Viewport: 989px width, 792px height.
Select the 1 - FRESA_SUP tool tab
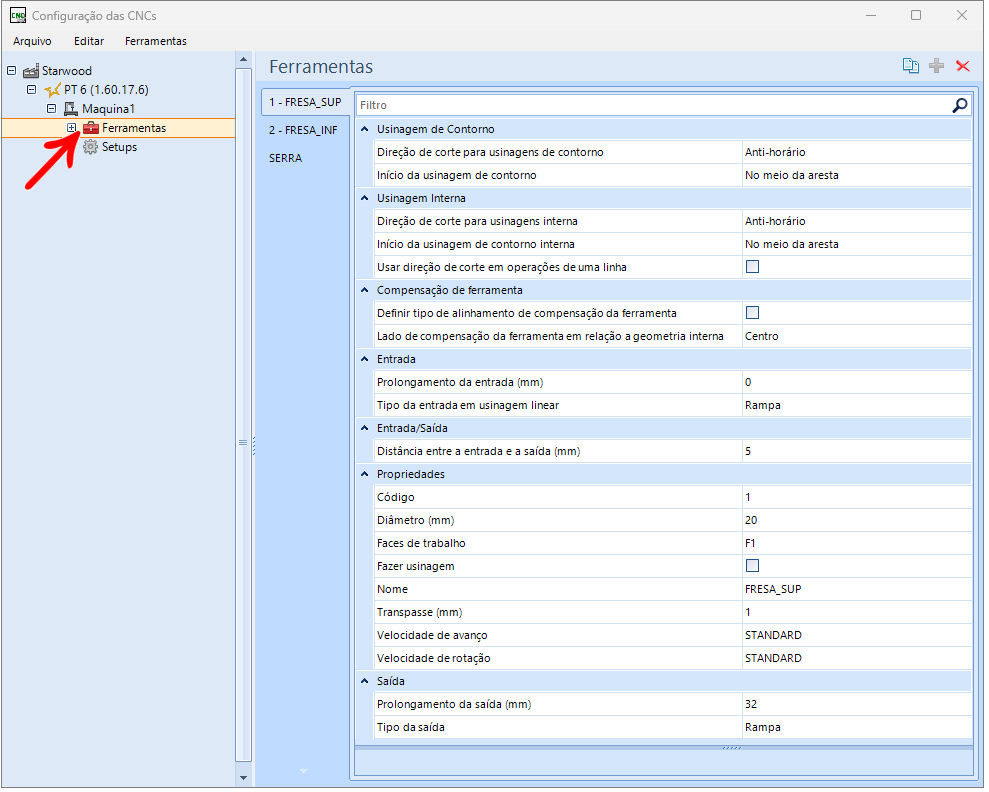pos(307,102)
